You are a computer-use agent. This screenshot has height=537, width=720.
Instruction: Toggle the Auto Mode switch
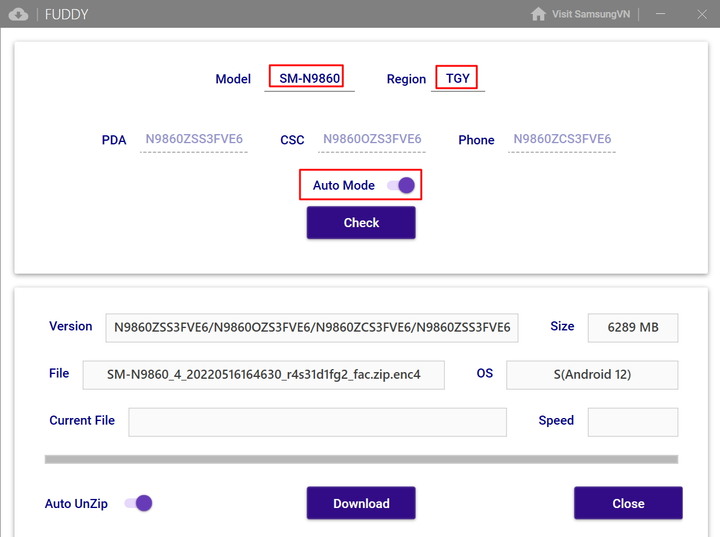tap(401, 185)
